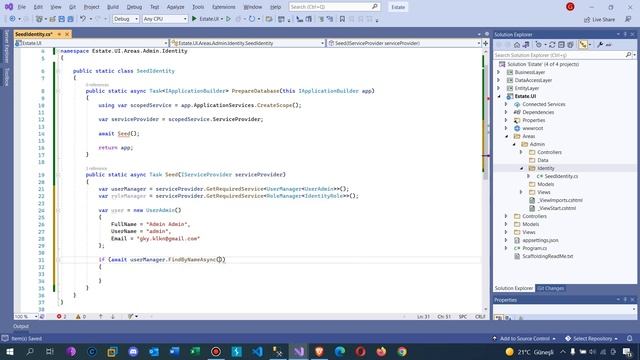Viewport: 640px width, 360px height.
Task: Switch to the Git Changes tab
Action: pos(550,288)
